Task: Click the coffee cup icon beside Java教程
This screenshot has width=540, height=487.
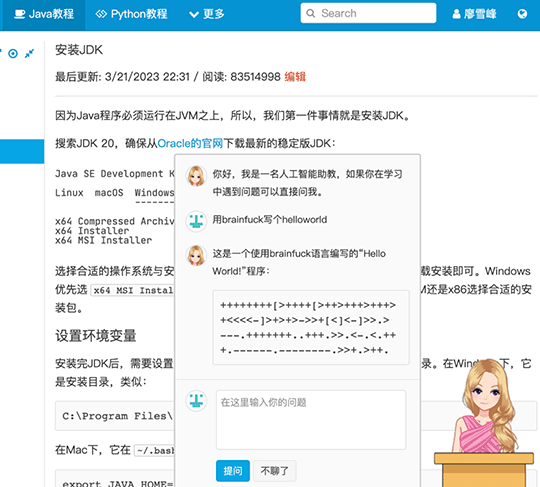Action: point(20,14)
